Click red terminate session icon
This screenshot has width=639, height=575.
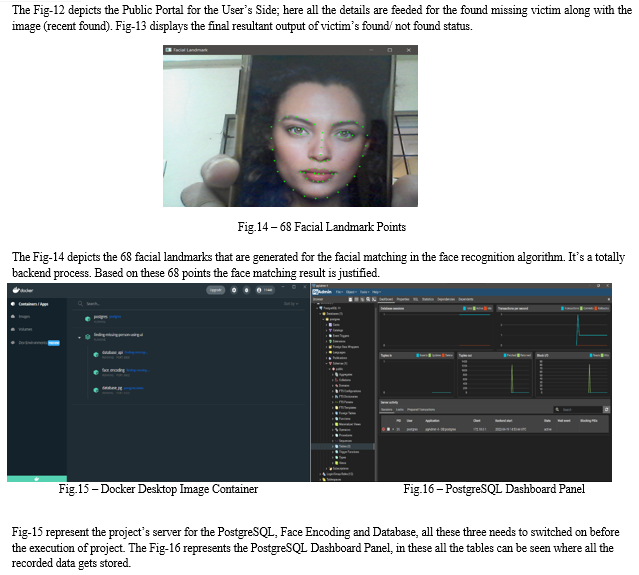(x=383, y=430)
